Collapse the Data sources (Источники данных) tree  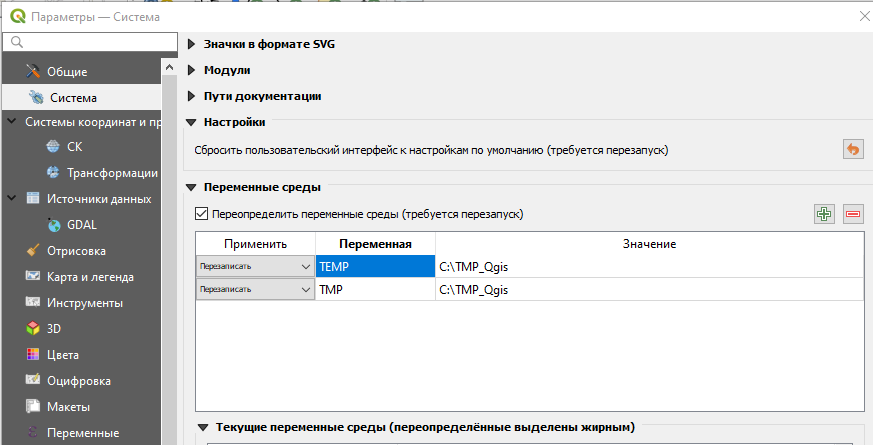(11, 199)
